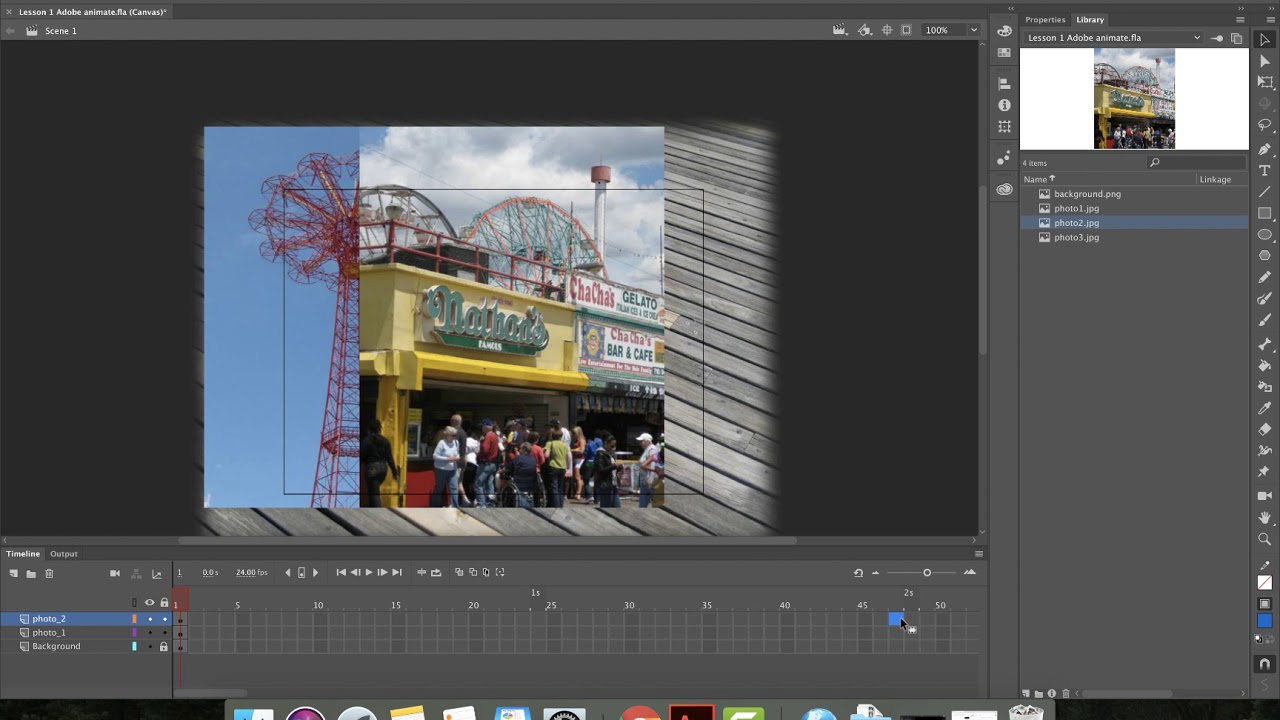The width and height of the screenshot is (1280, 720).
Task: Toggle visibility of all layers
Action: [x=150, y=602]
